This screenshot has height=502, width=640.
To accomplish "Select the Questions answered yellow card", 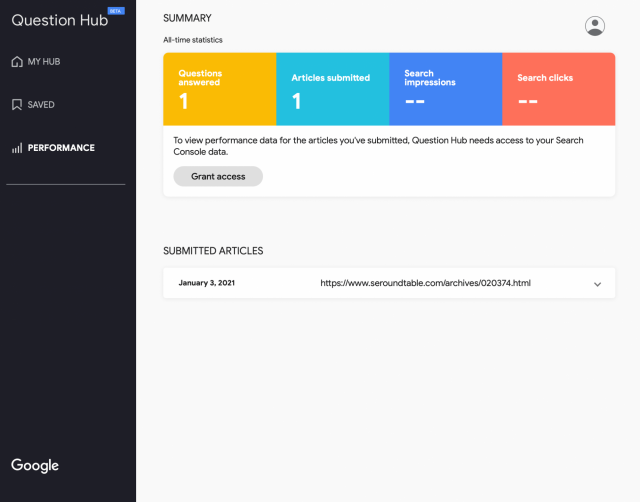I will point(220,89).
